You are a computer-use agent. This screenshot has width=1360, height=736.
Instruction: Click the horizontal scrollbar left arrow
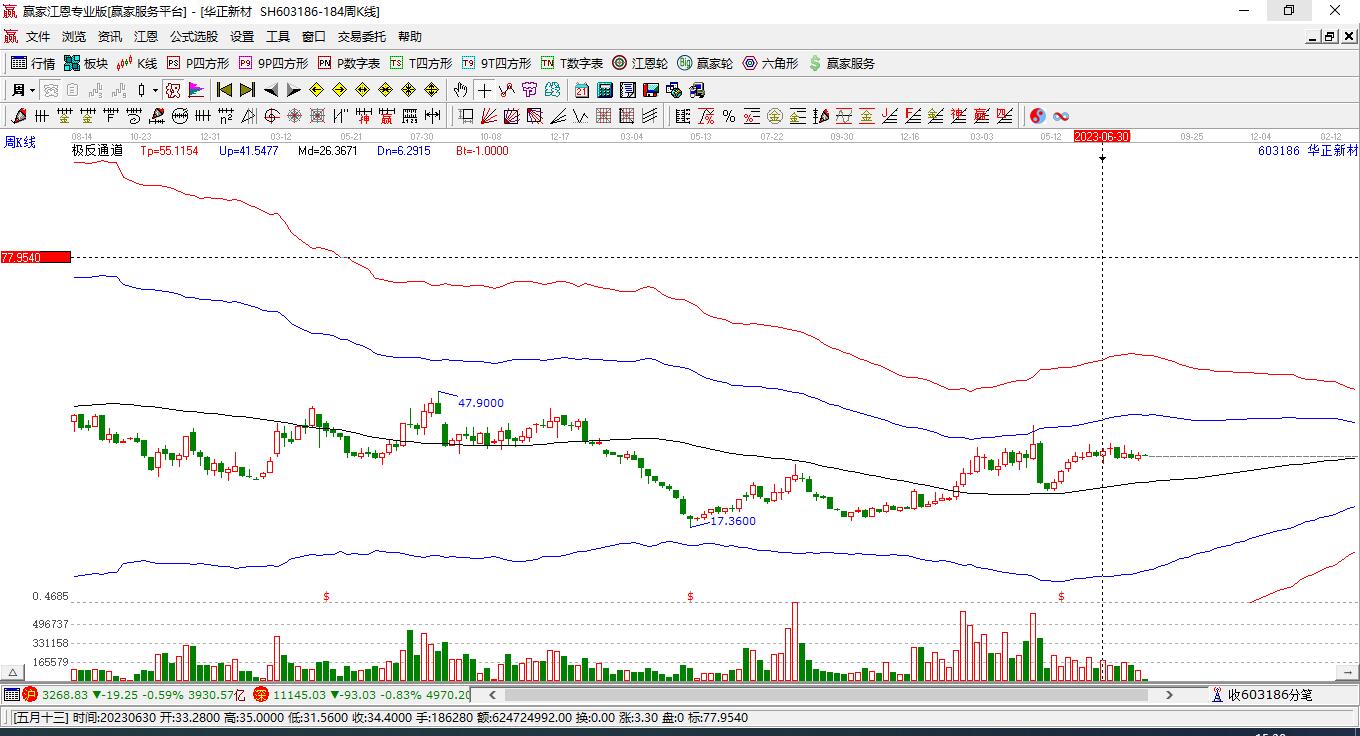click(491, 694)
